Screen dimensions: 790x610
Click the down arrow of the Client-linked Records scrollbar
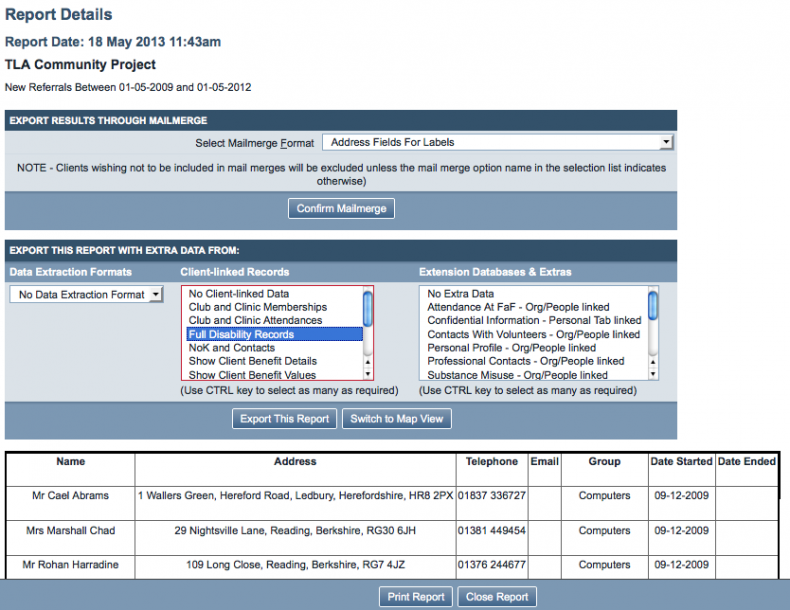[x=368, y=374]
